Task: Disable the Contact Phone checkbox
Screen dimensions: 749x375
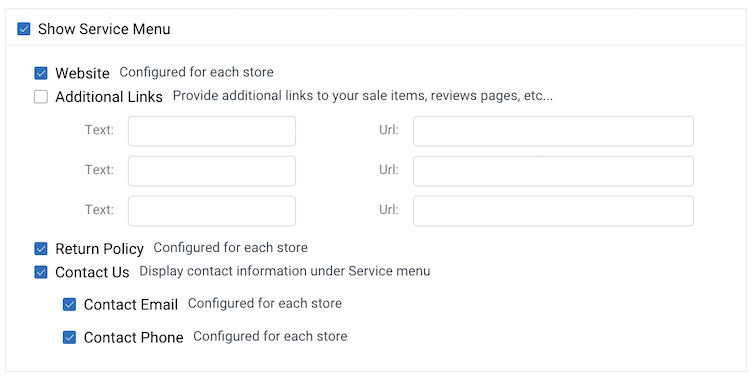Action: point(70,338)
